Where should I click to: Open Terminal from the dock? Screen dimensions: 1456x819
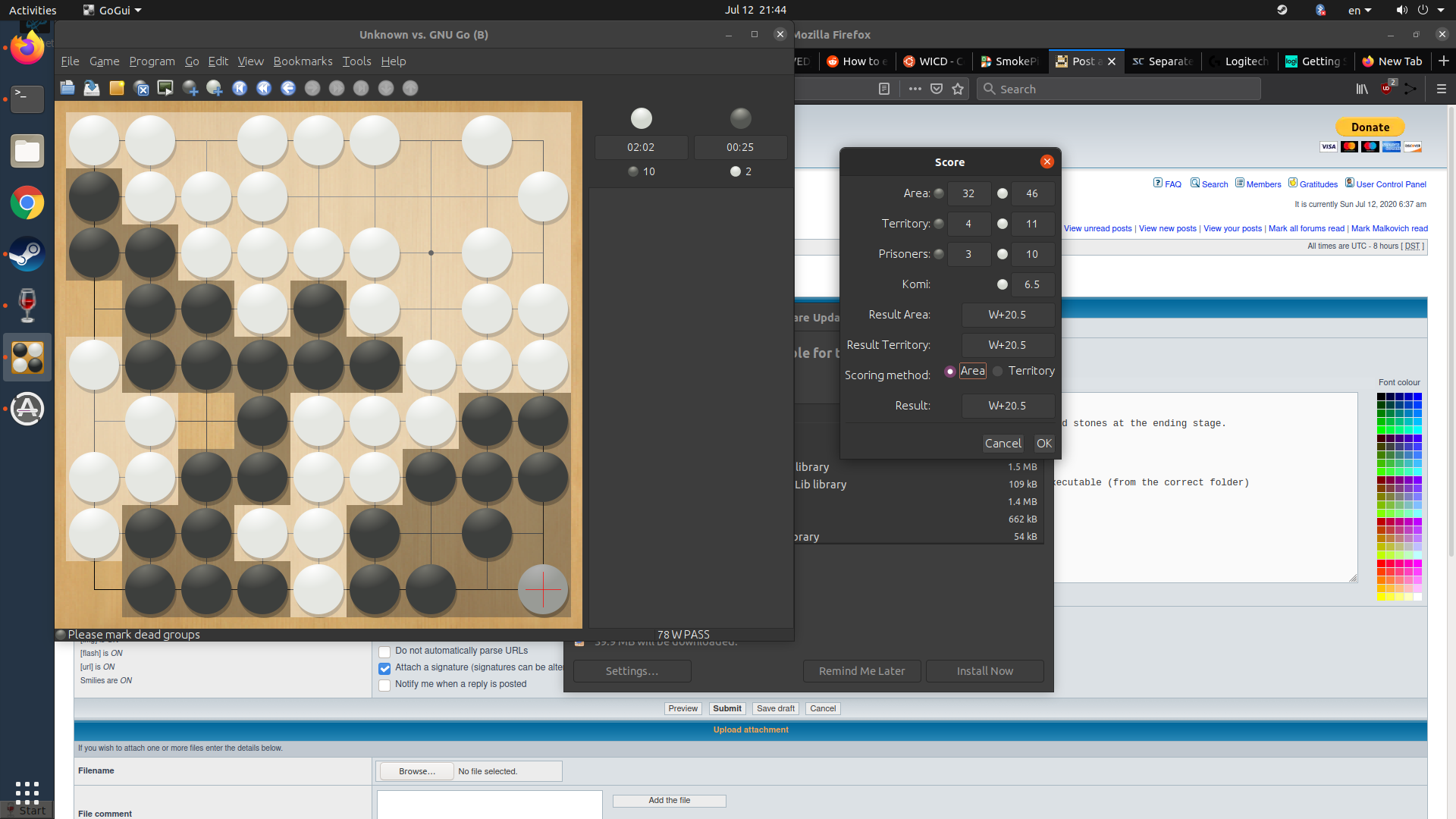tap(27, 99)
